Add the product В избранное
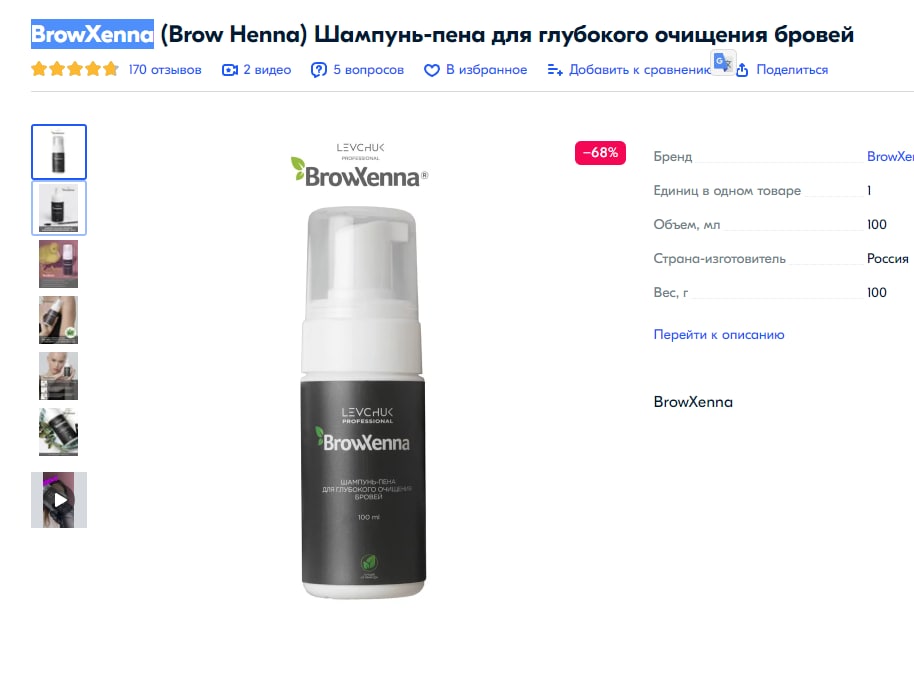 [486, 69]
